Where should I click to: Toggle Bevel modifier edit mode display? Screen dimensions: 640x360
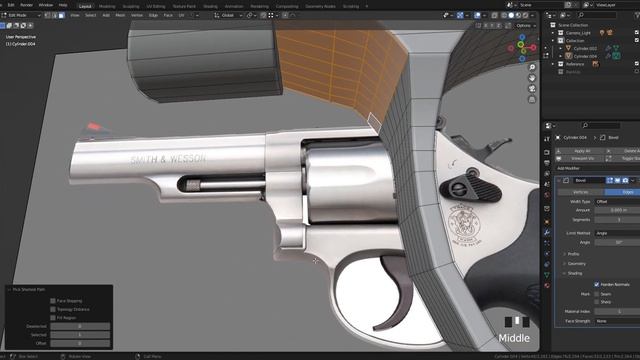tap(609, 180)
